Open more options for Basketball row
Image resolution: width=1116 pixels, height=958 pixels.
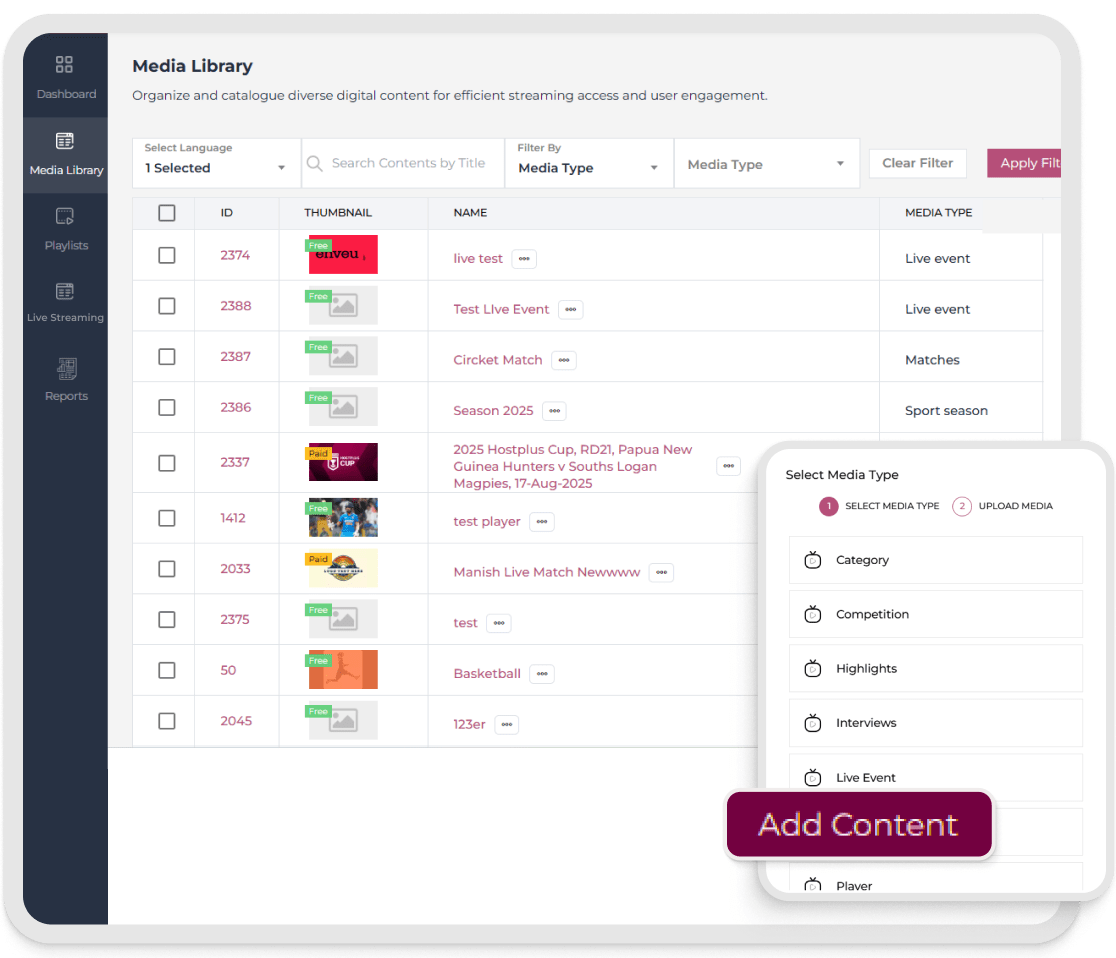coord(542,674)
